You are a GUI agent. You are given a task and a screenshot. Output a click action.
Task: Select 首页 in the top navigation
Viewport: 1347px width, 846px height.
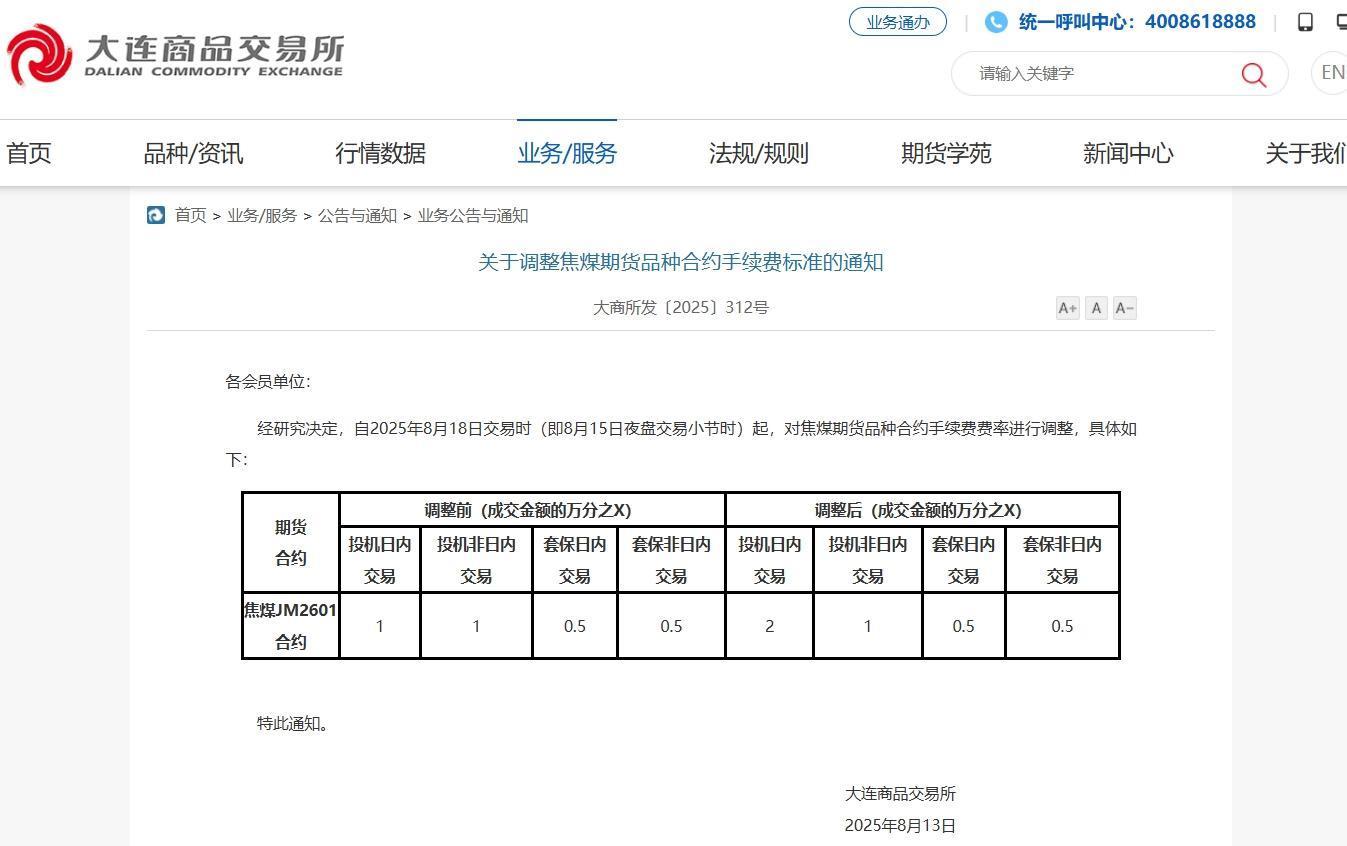click(28, 153)
